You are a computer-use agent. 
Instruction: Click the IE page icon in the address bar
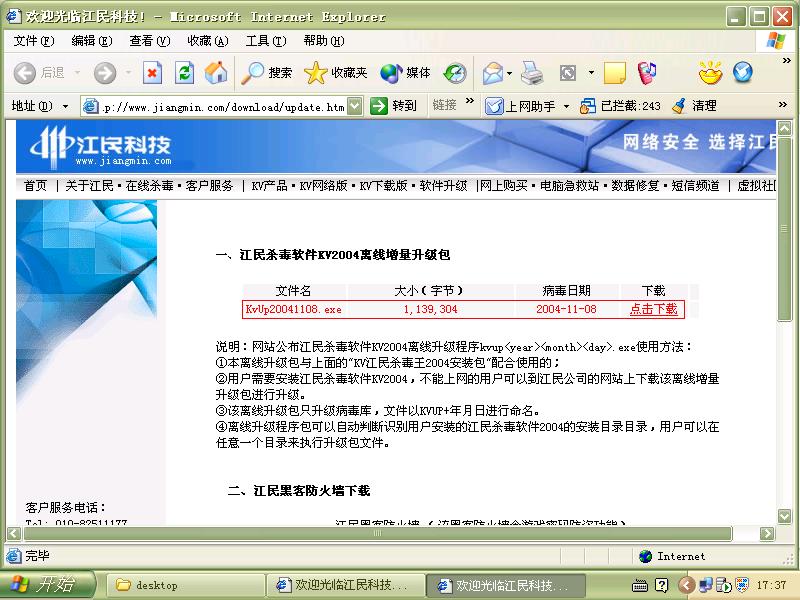(90, 106)
